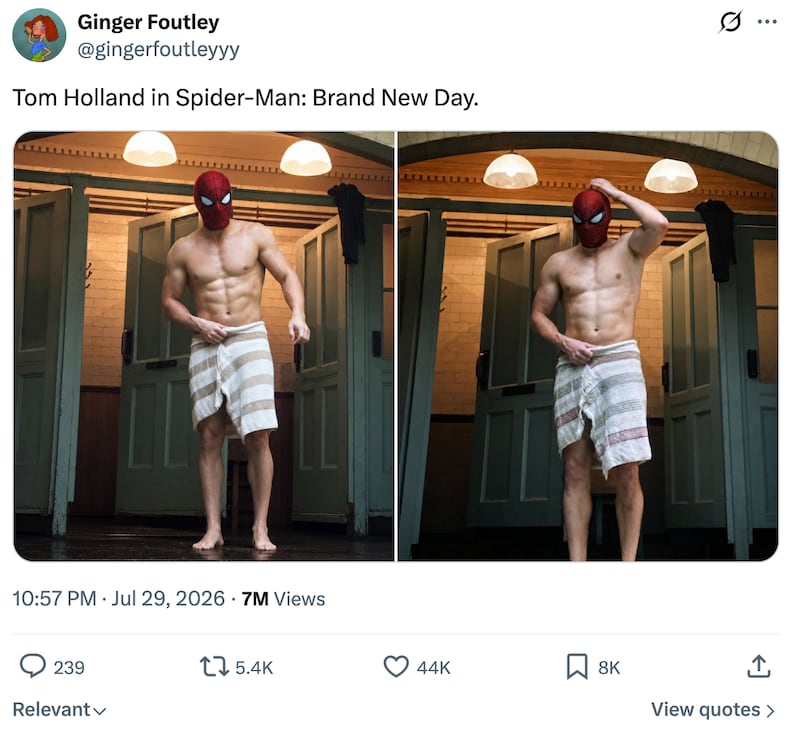Like the post with heart icon
The width and height of the screenshot is (800, 737).
tap(396, 667)
